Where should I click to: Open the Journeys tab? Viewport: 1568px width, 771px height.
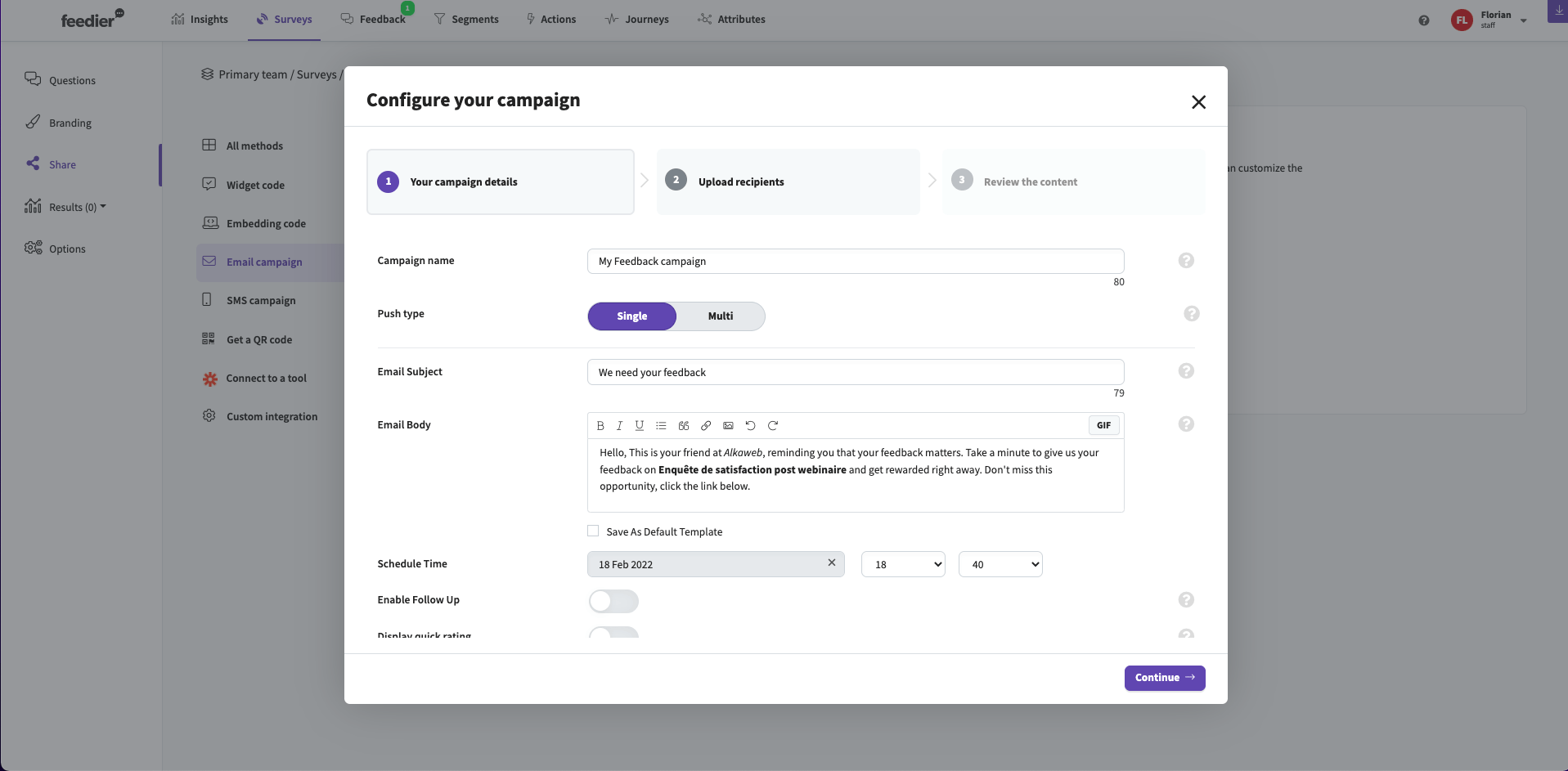pyautogui.click(x=636, y=19)
